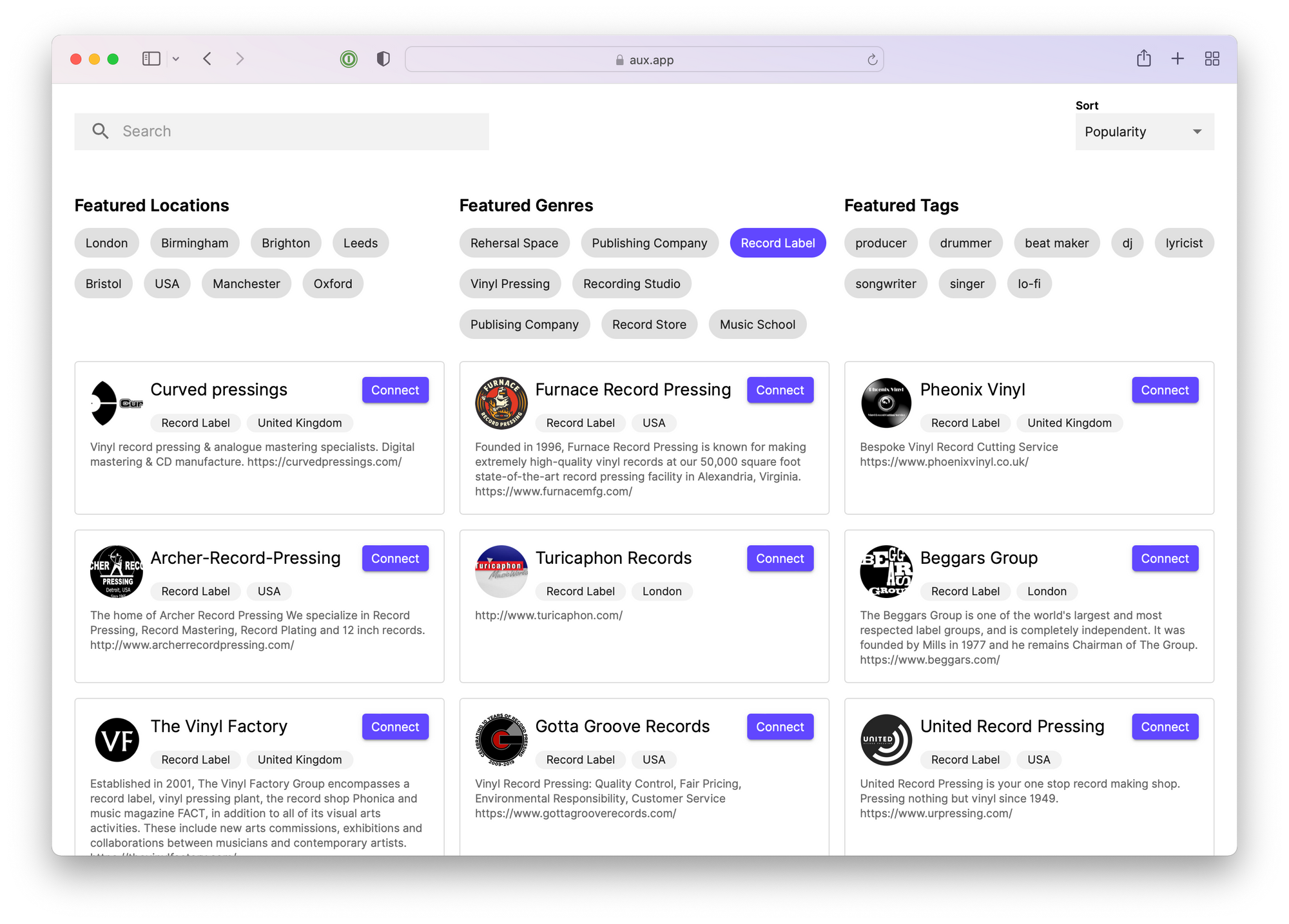1289x924 pixels.
Task: Deselect the active Record Label genre
Action: 778,243
